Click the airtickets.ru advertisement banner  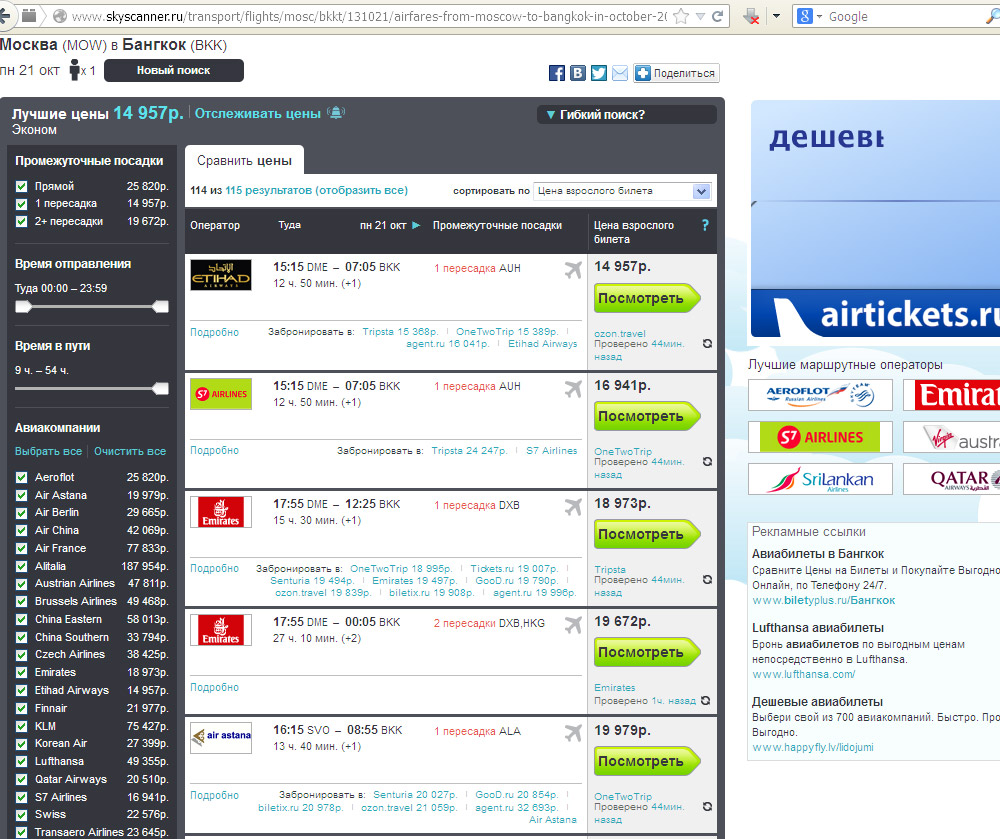tap(875, 218)
